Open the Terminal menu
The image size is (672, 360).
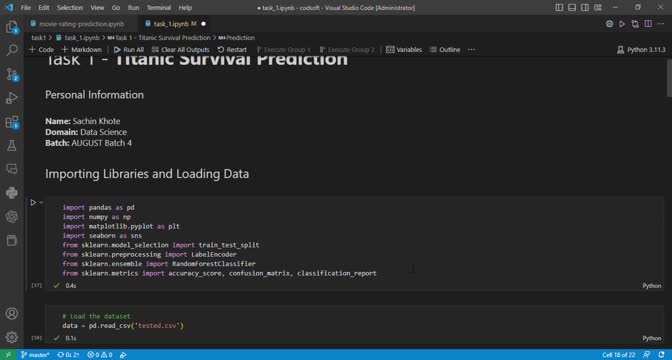pos(159,8)
